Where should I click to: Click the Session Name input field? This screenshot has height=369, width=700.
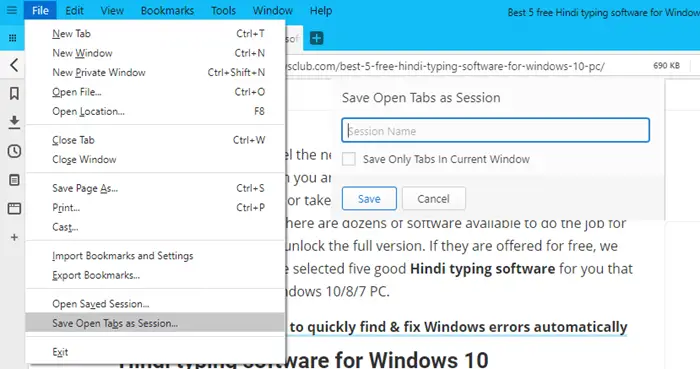pos(496,130)
